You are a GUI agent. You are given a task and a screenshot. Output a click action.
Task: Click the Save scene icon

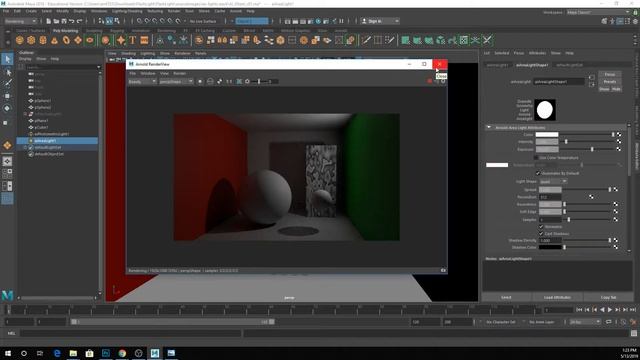point(64,21)
